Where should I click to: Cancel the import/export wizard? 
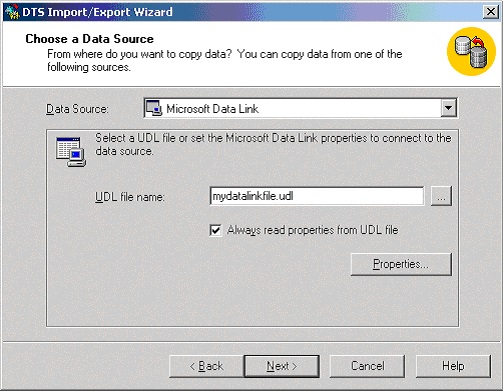[367, 366]
